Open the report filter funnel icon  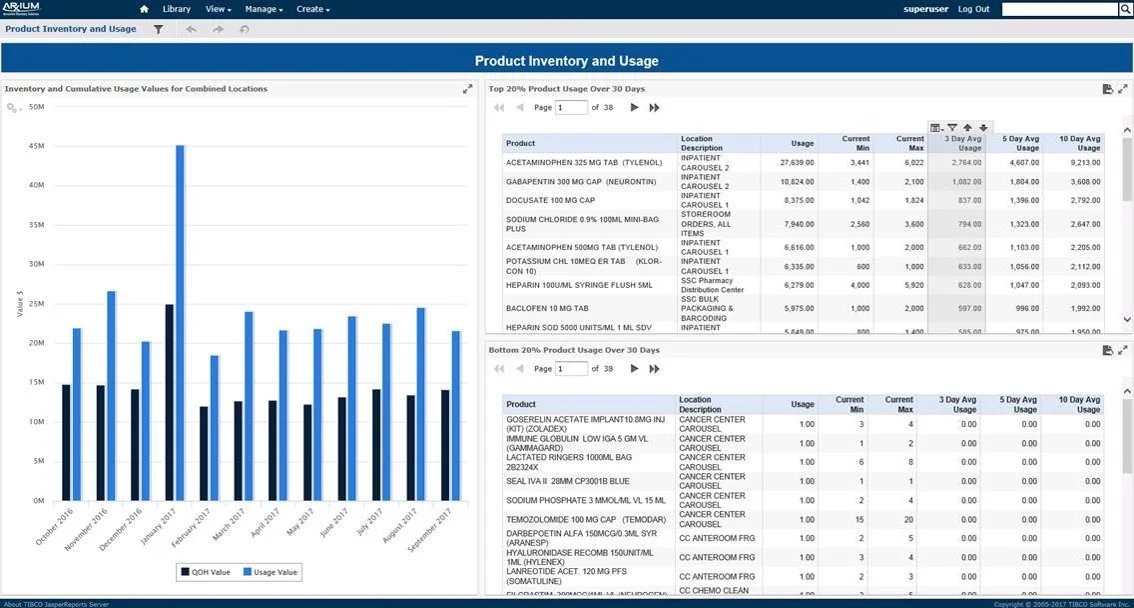point(157,29)
